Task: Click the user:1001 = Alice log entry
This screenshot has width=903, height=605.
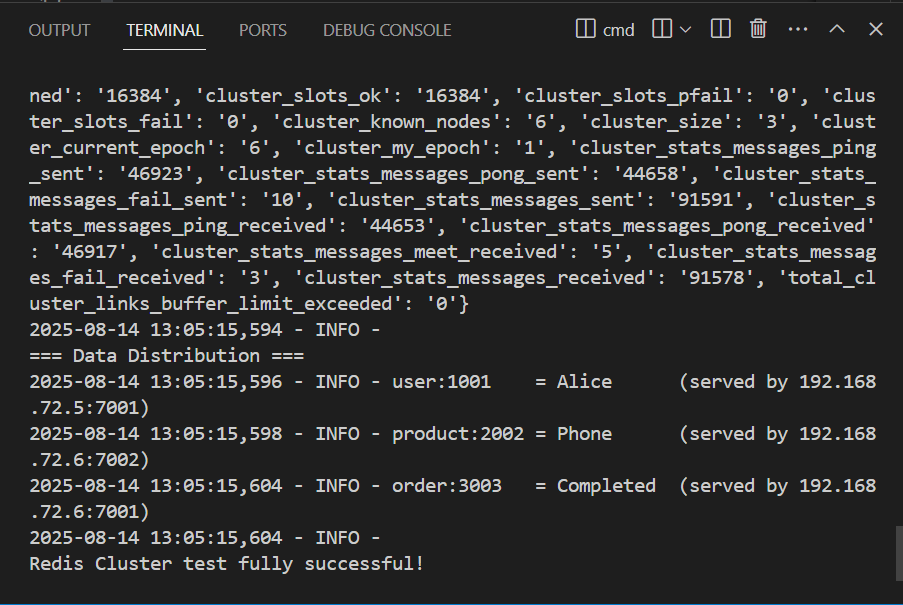Action: (453, 394)
